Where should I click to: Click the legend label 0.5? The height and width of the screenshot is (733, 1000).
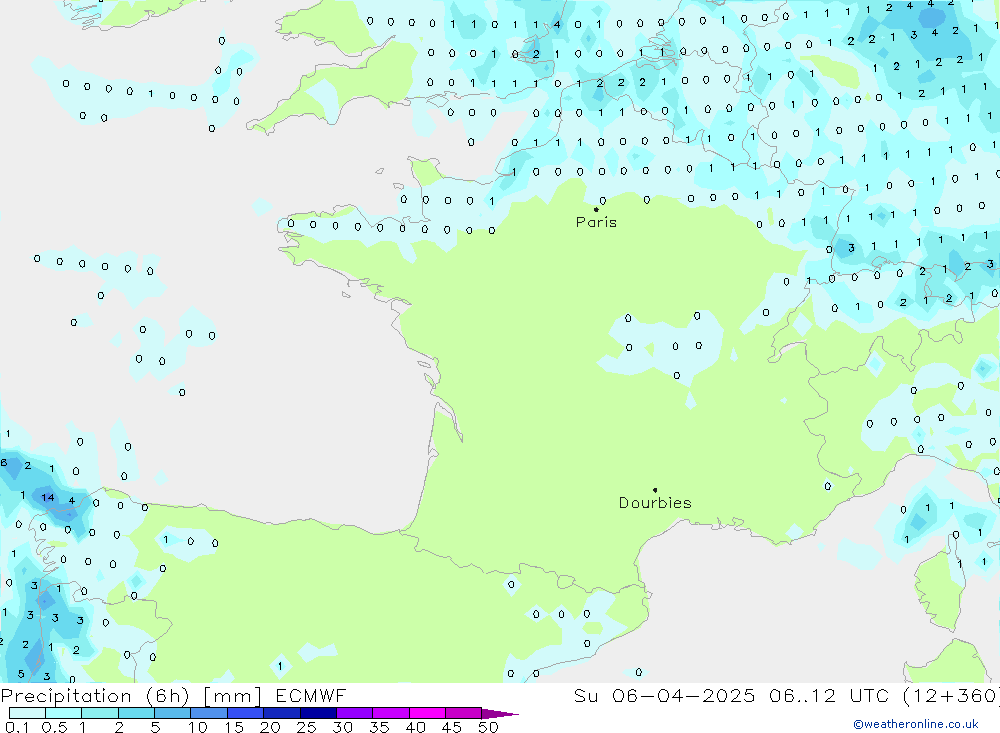click(x=54, y=727)
